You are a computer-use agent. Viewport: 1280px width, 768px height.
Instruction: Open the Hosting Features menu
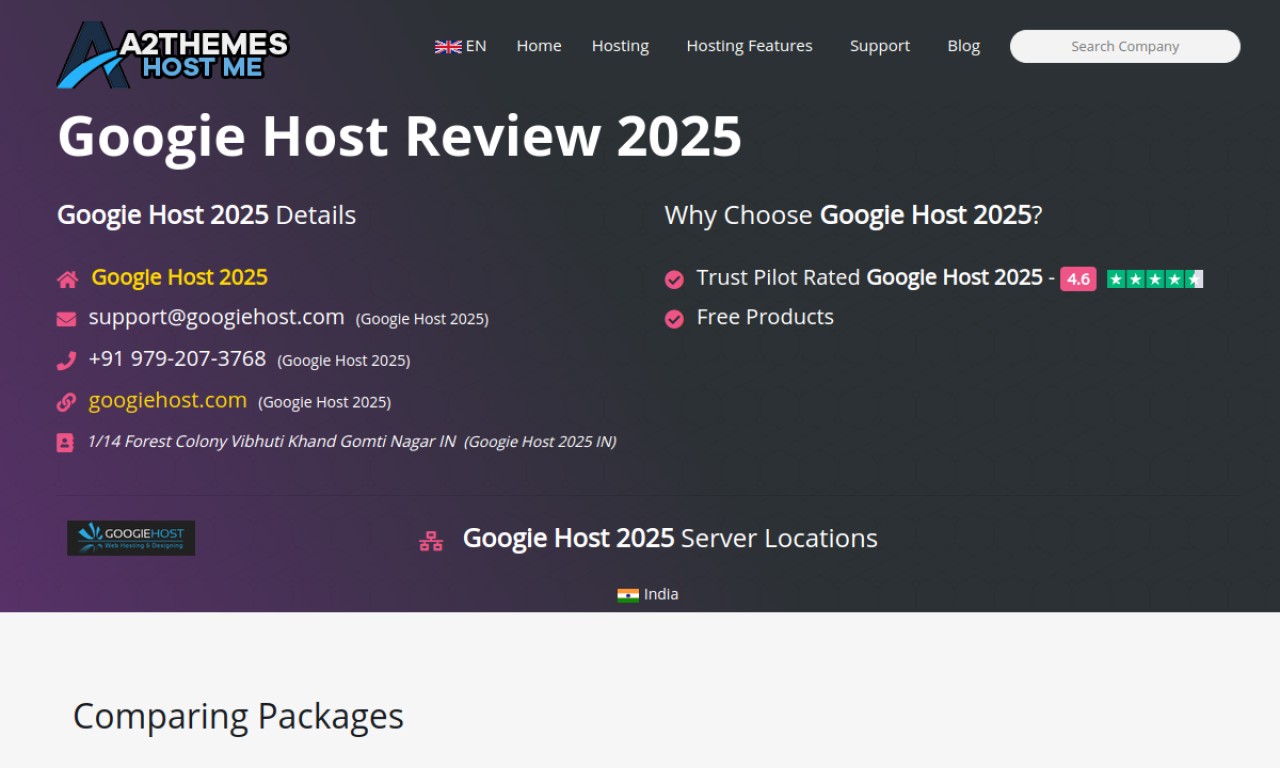tap(749, 46)
